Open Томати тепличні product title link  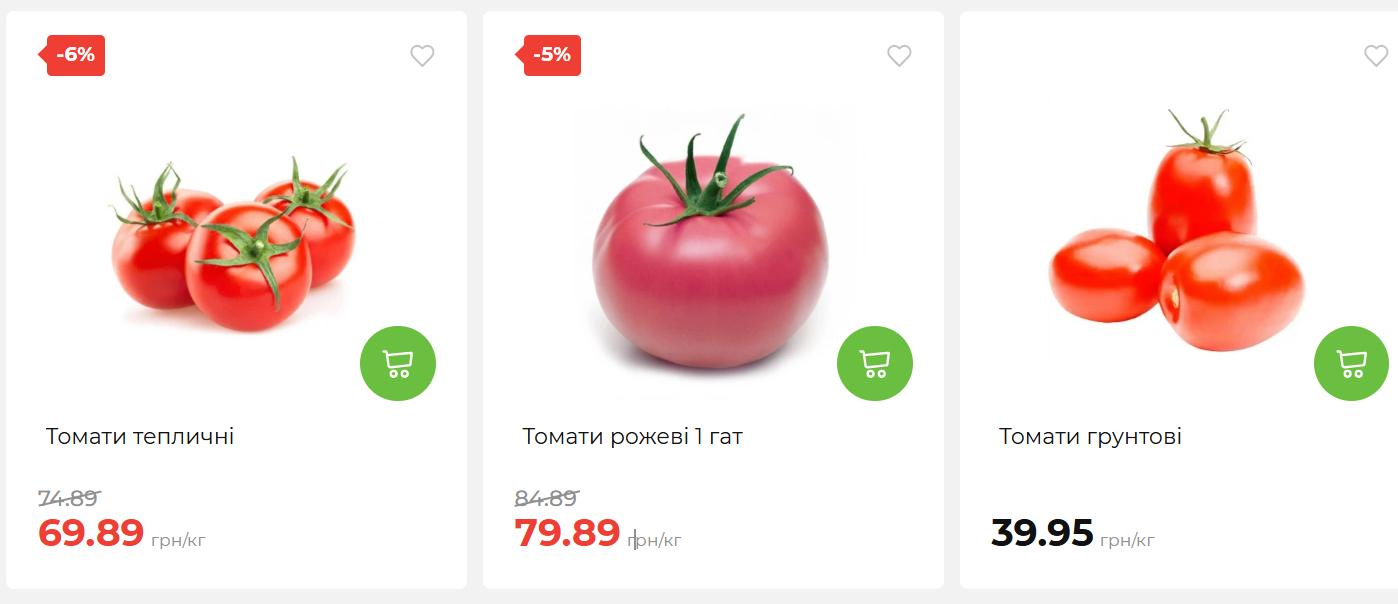[x=140, y=437]
